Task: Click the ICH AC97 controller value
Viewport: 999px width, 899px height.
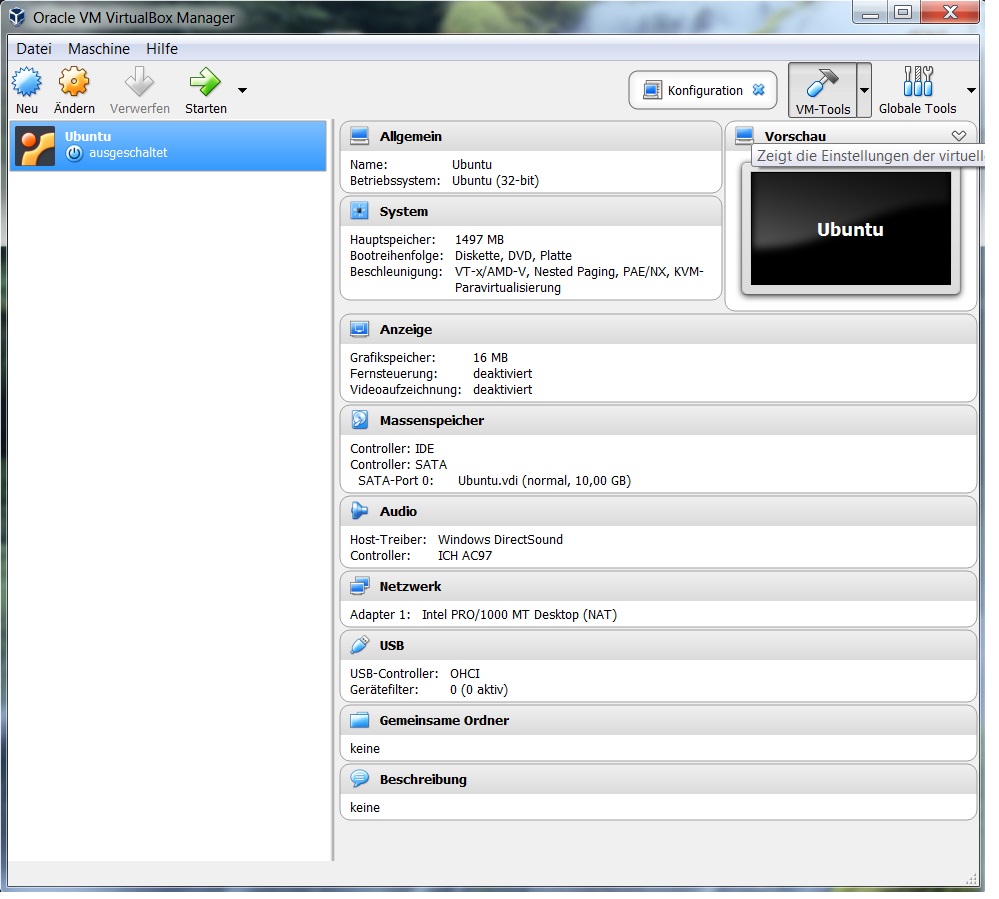Action: point(464,556)
